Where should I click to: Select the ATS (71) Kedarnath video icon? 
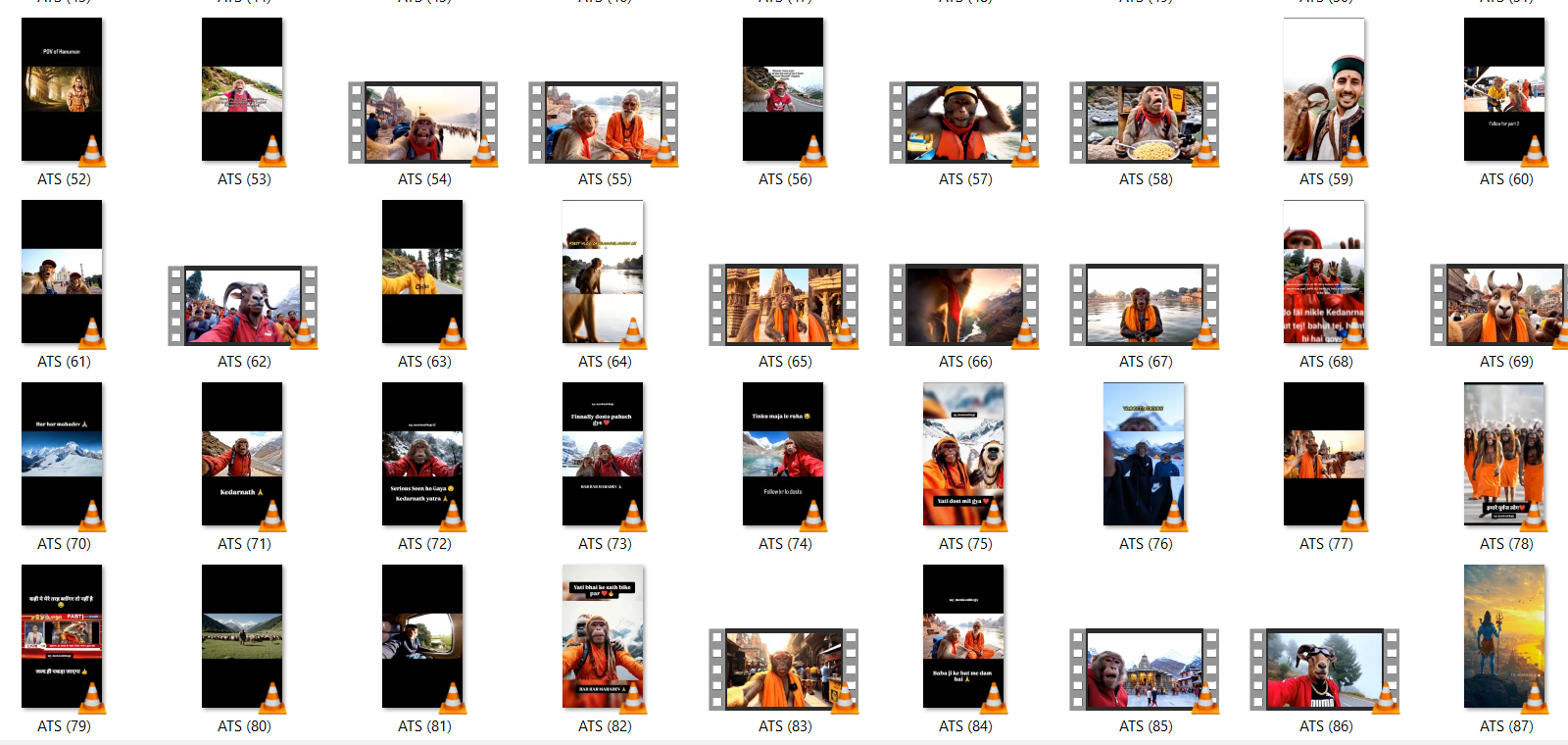[x=242, y=454]
